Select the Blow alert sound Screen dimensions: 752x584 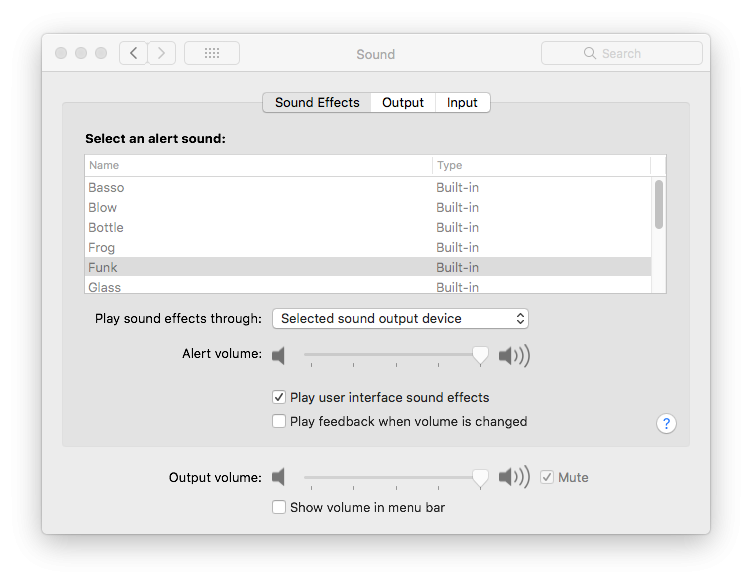pyautogui.click(x=368, y=208)
